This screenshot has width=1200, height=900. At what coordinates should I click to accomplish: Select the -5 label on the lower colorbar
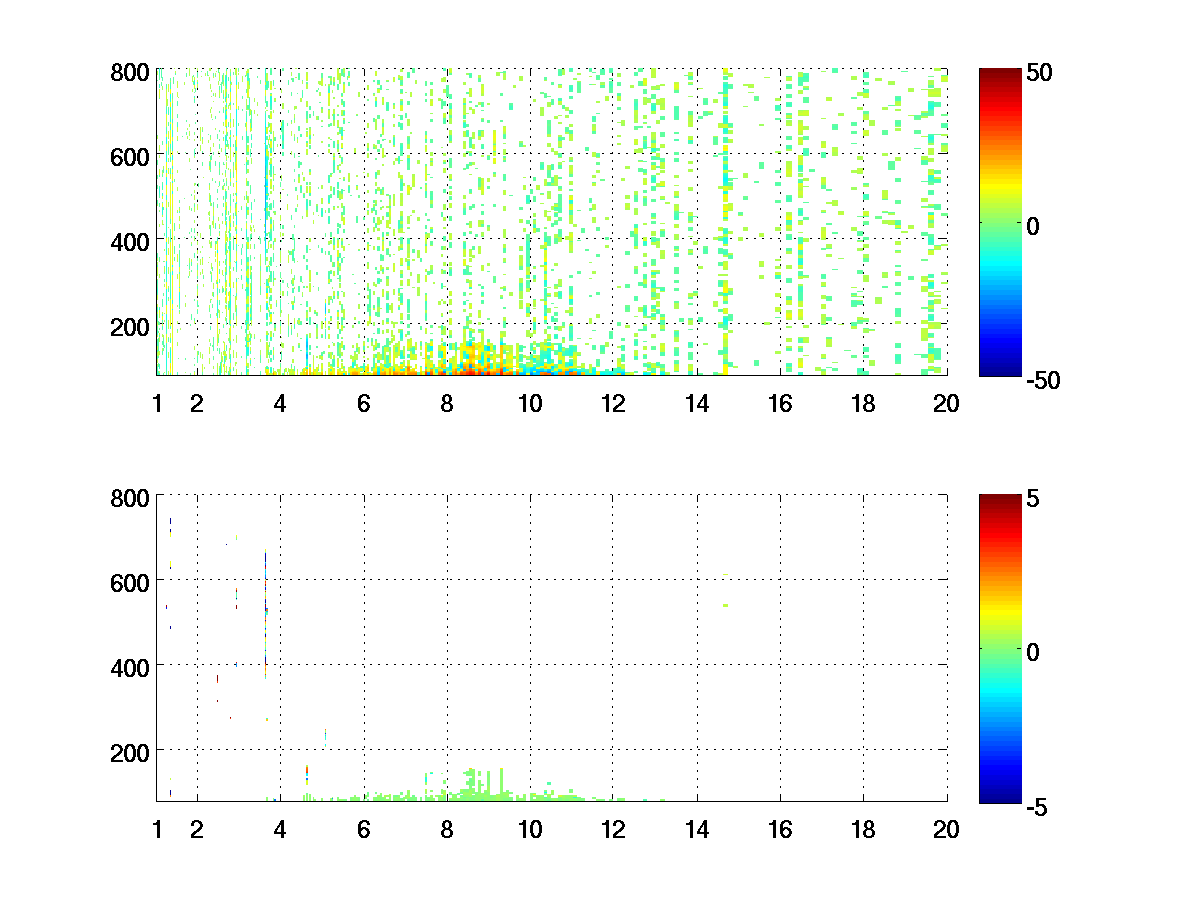click(1037, 806)
